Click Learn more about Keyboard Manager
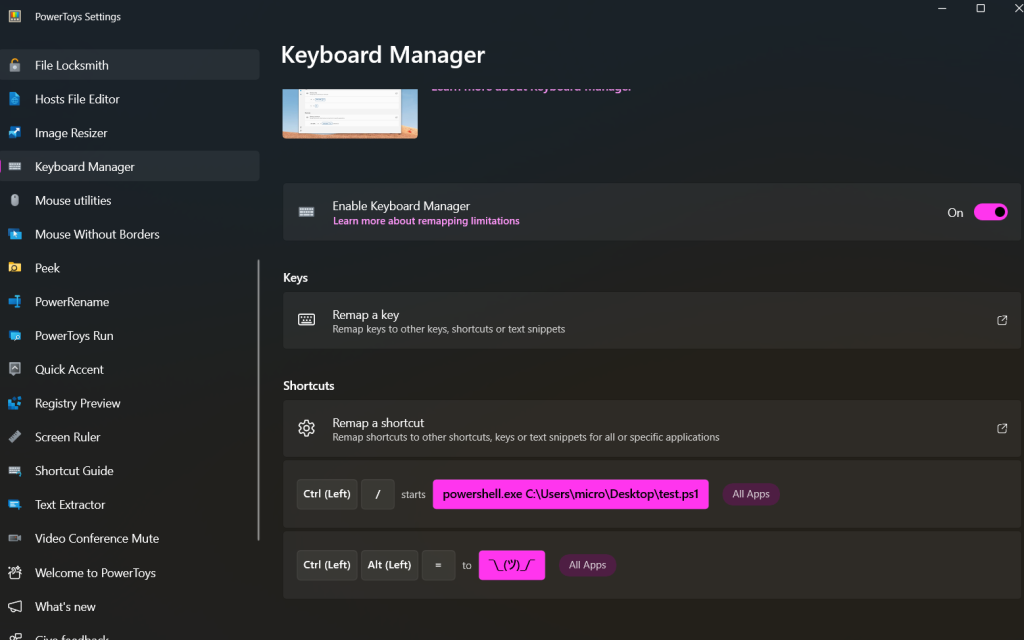1024x640 pixels. (x=531, y=87)
